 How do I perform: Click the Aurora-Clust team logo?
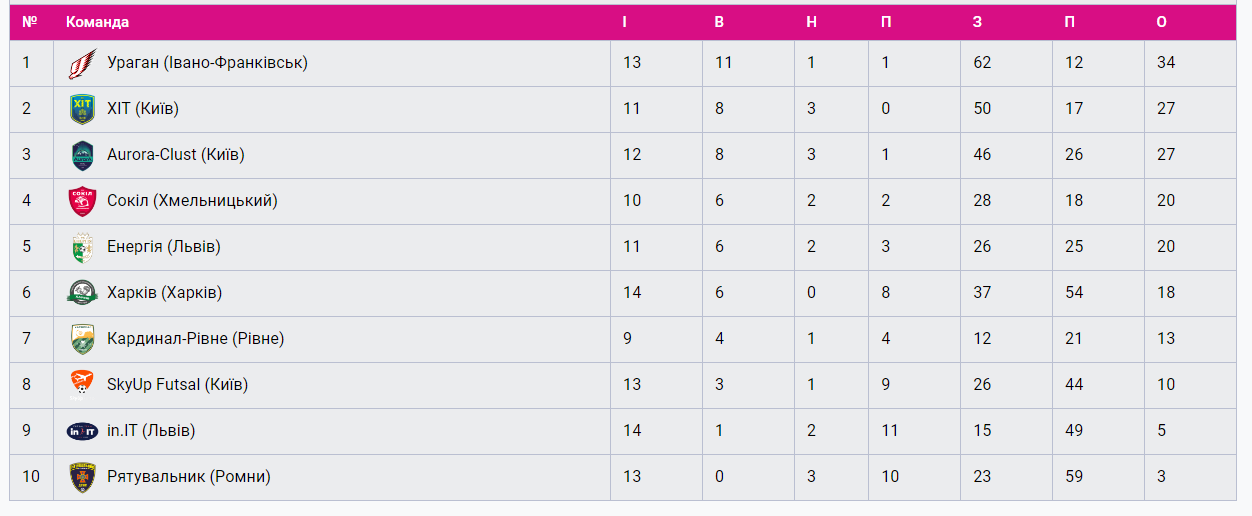82,155
